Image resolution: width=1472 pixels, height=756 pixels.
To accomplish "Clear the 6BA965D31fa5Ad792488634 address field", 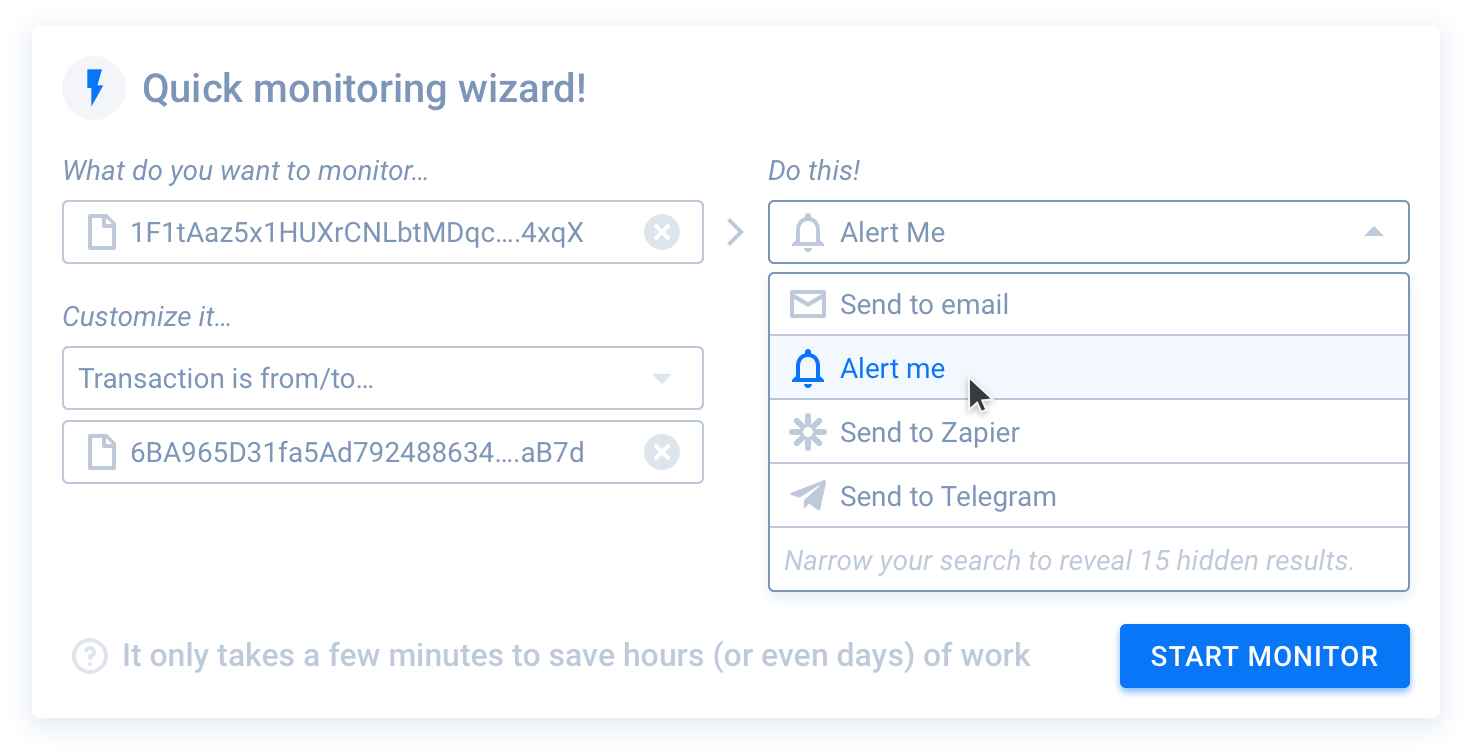I will (660, 453).
